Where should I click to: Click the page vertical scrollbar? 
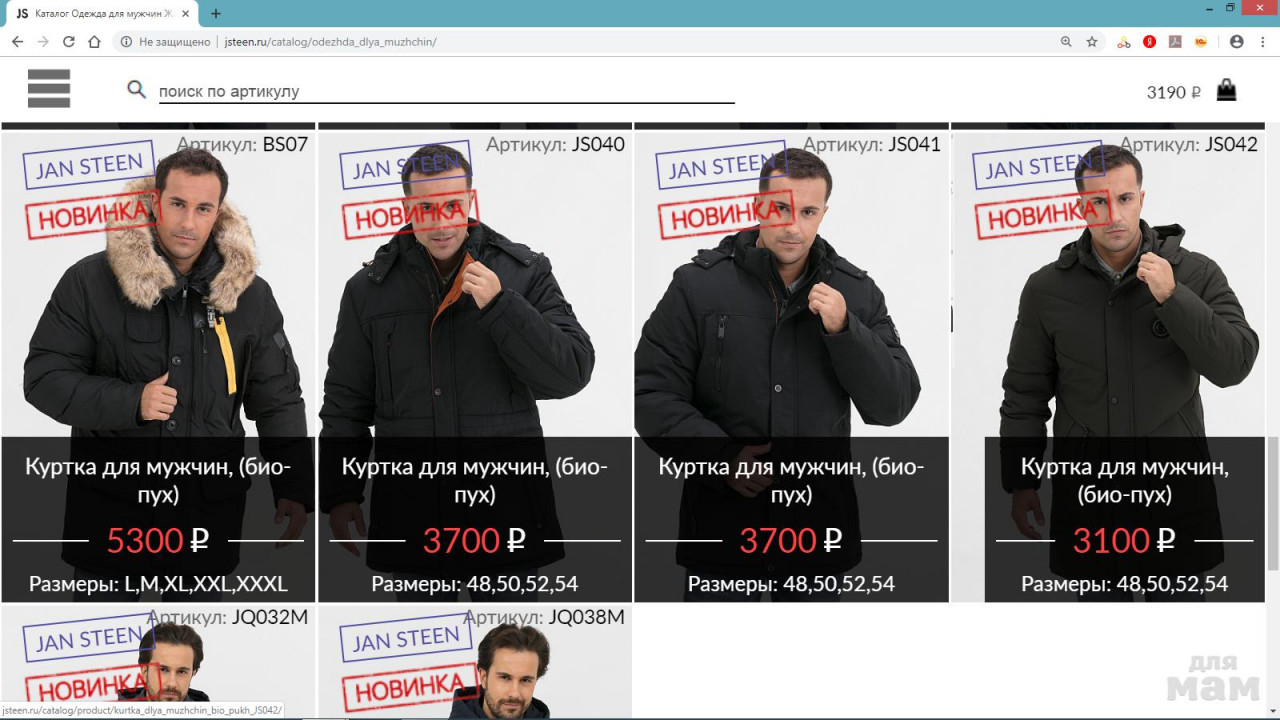[x=1272, y=500]
